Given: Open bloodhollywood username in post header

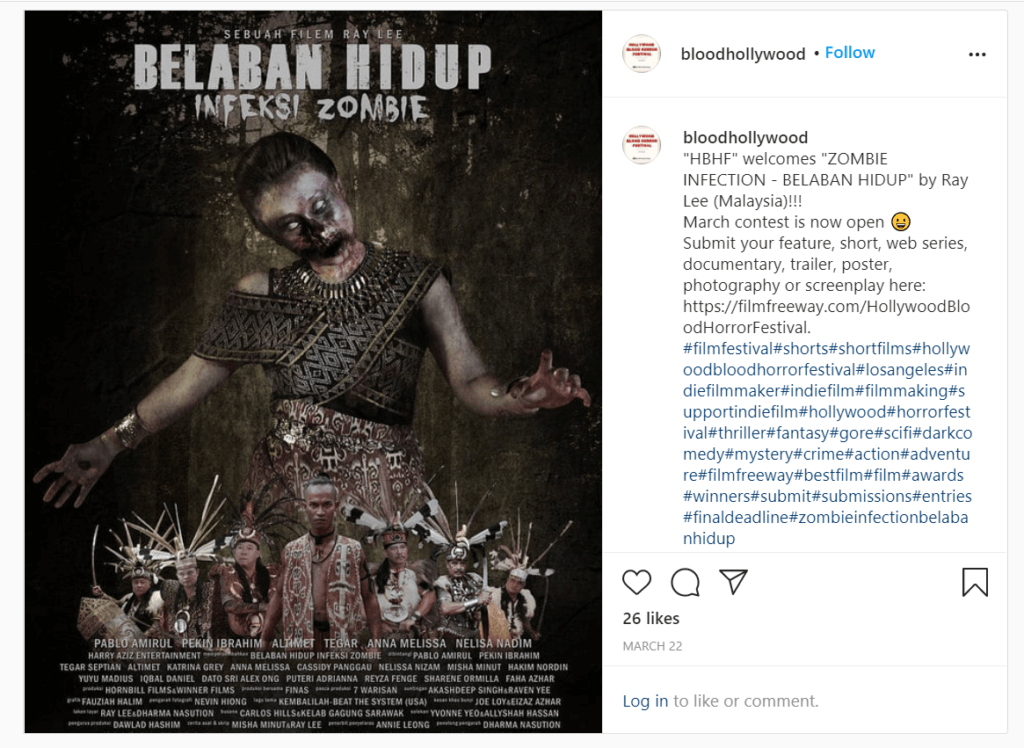Looking at the screenshot, I should 743,54.
